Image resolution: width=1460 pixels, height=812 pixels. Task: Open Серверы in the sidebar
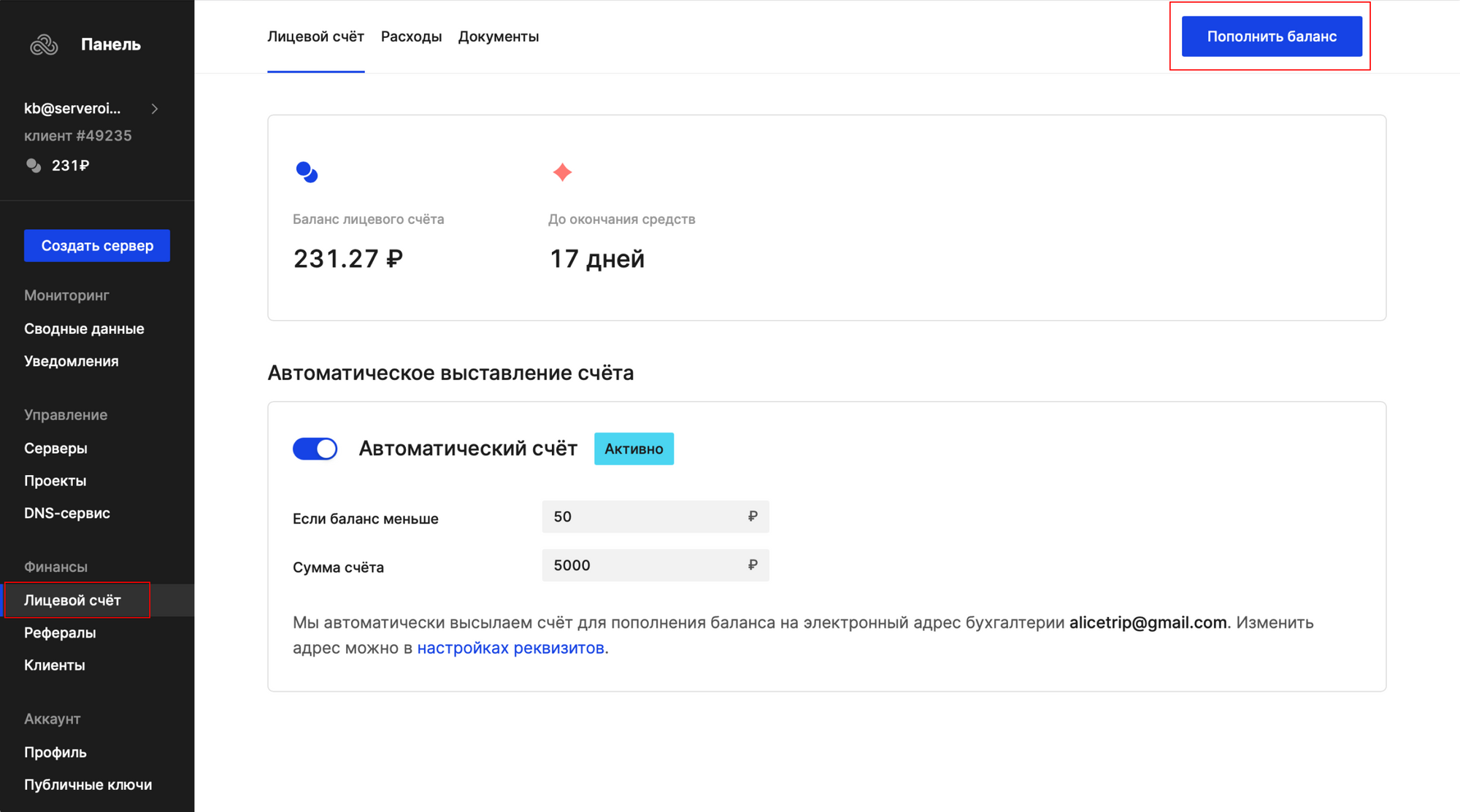[55, 449]
